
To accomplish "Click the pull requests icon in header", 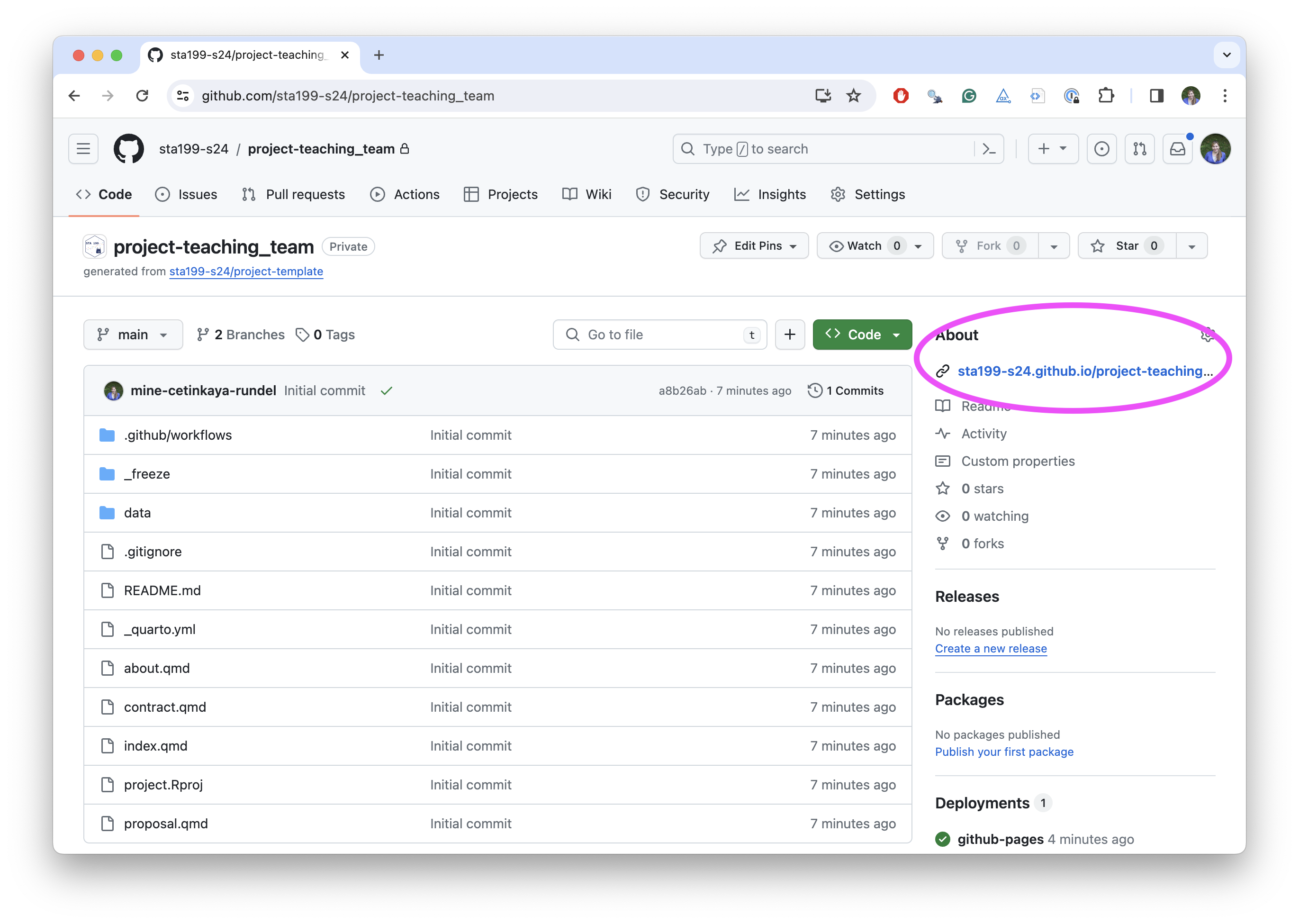I will [1139, 149].
